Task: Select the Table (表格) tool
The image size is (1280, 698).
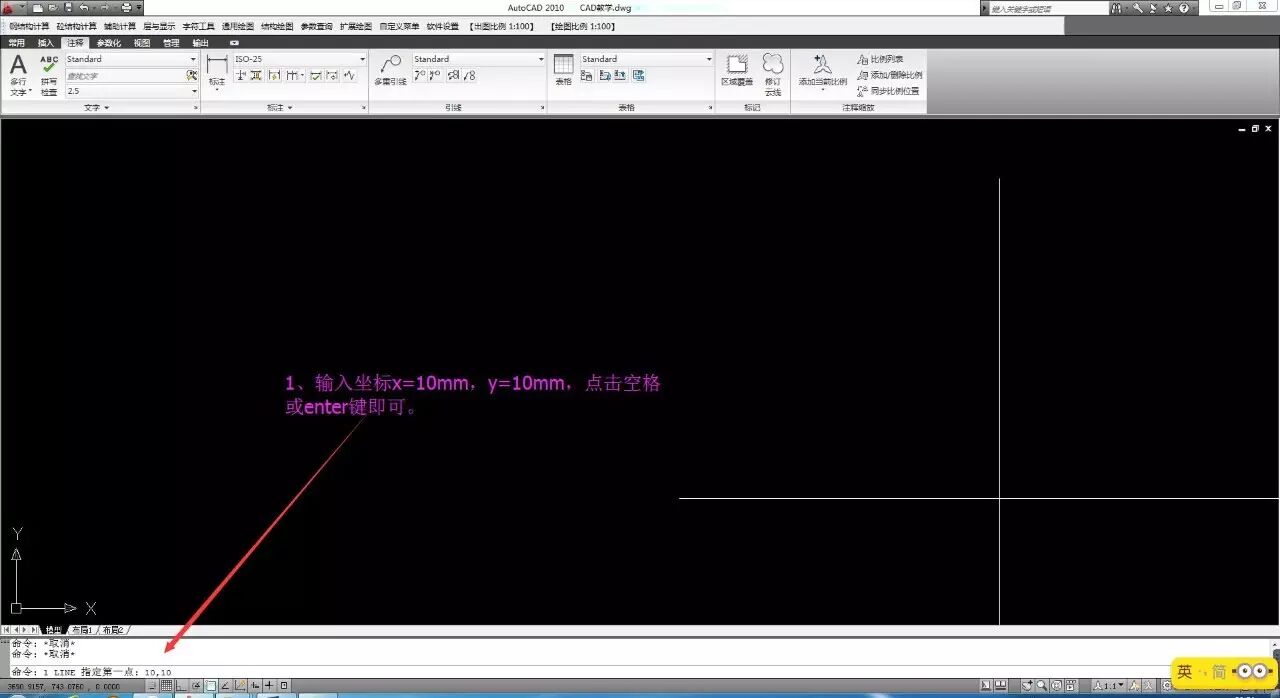Action: pyautogui.click(x=563, y=69)
